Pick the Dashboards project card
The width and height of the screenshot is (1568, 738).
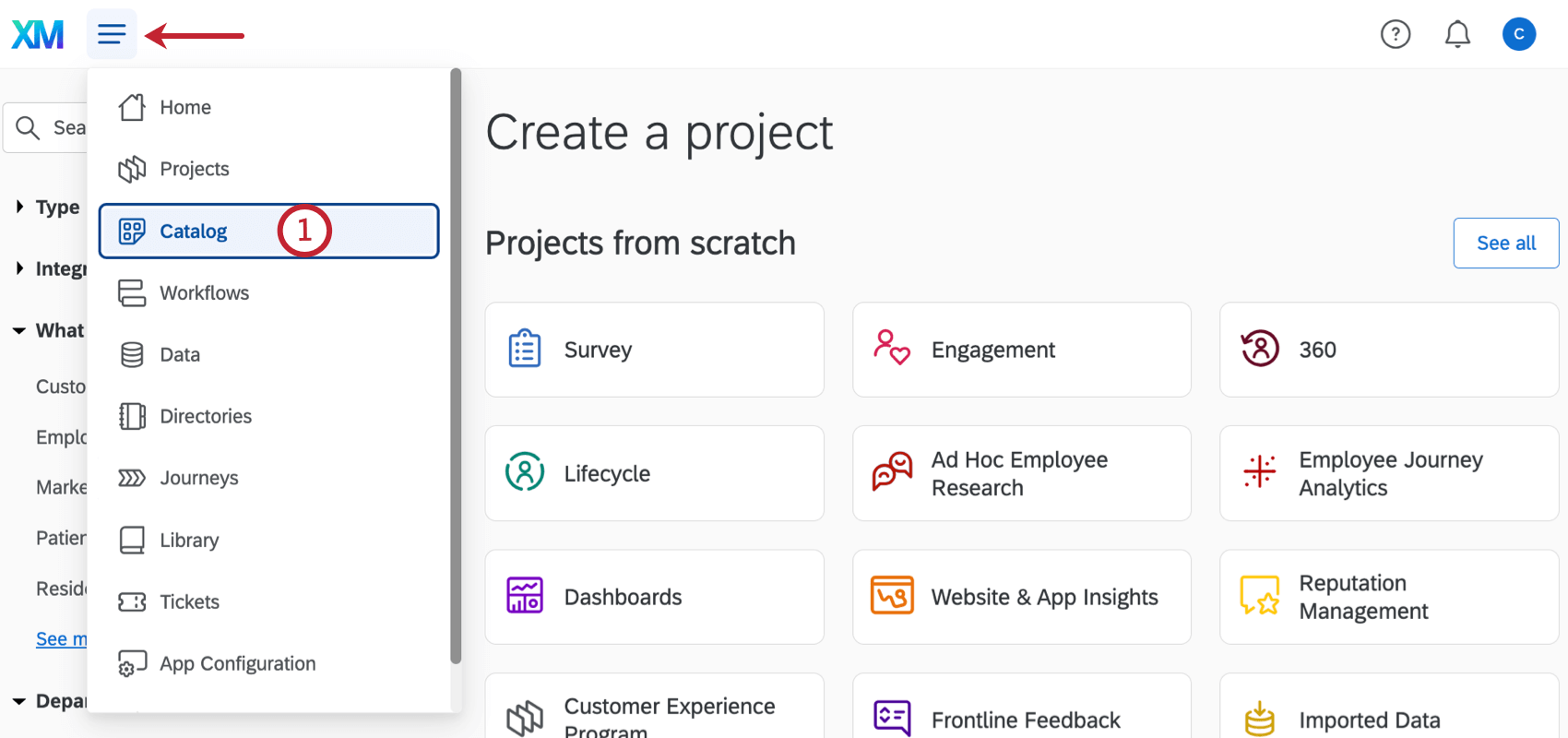[654, 597]
